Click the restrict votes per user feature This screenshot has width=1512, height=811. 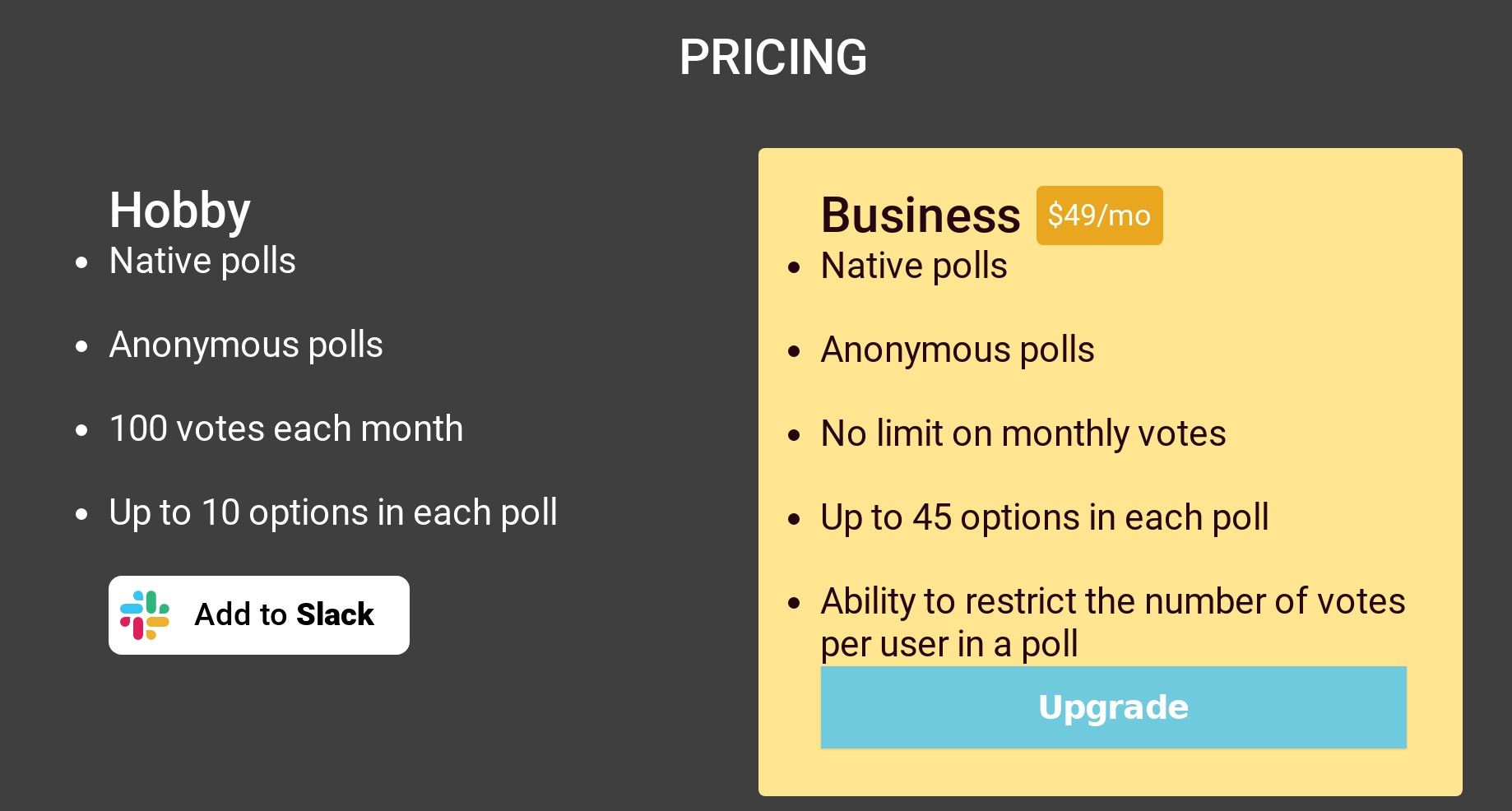pos(1112,623)
